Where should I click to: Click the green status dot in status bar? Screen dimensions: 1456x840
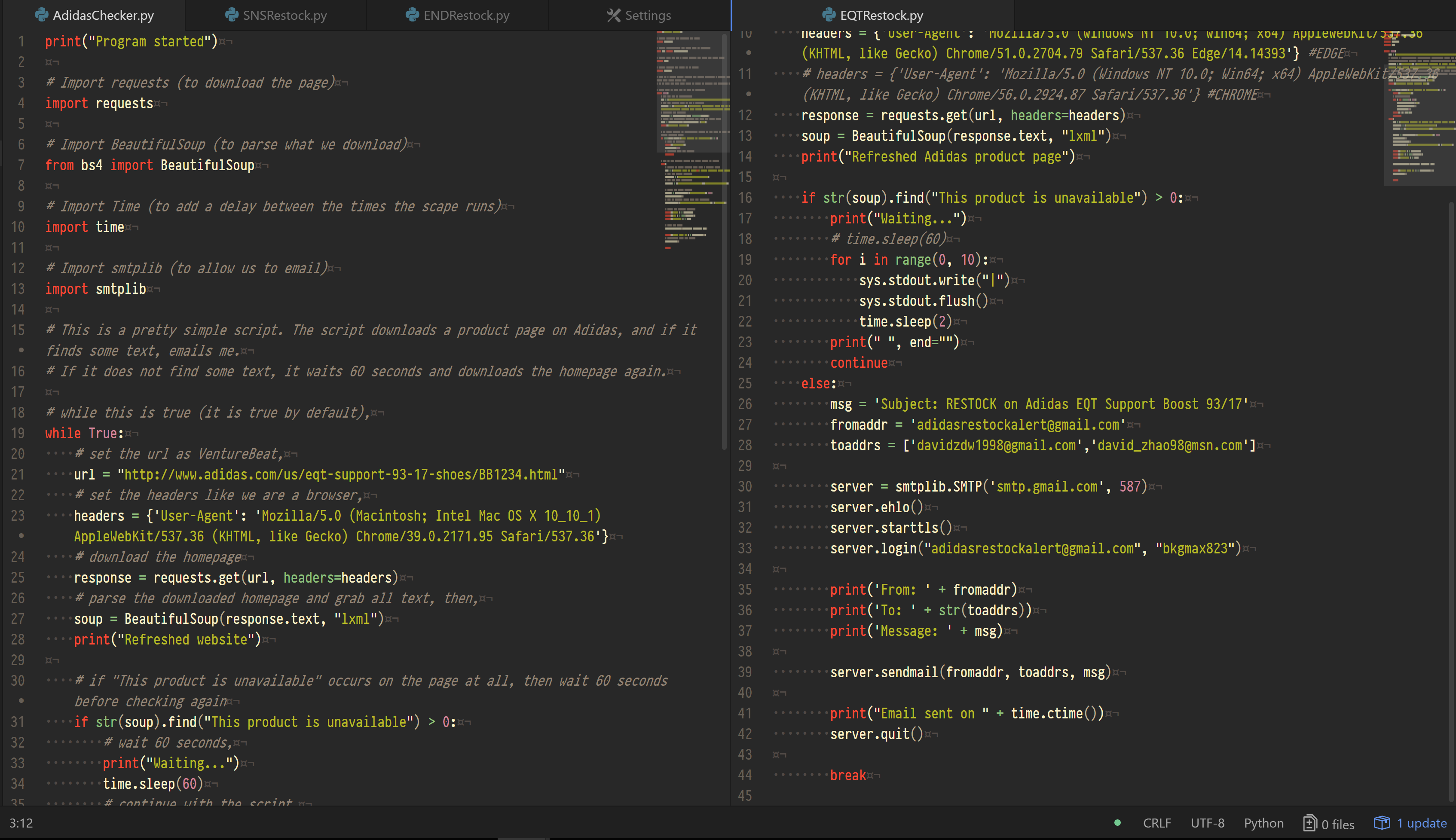click(x=1117, y=823)
